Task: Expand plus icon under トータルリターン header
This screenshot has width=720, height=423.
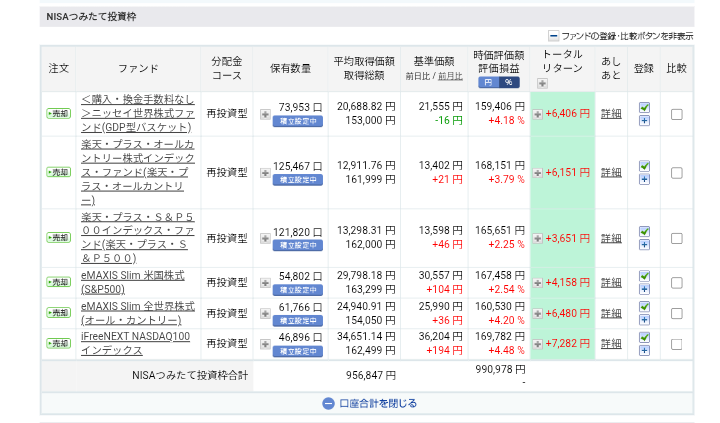Action: pyautogui.click(x=542, y=84)
